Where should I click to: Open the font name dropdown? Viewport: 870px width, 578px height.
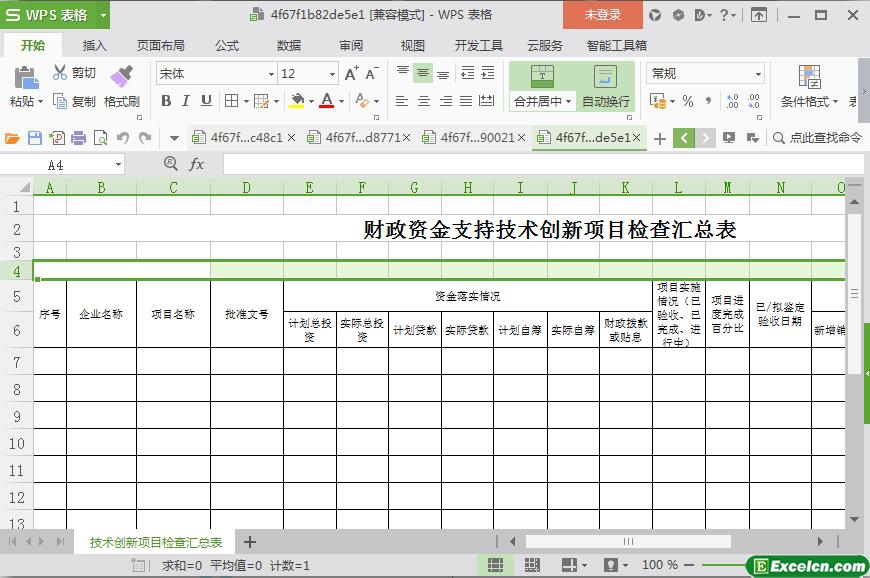tap(270, 74)
